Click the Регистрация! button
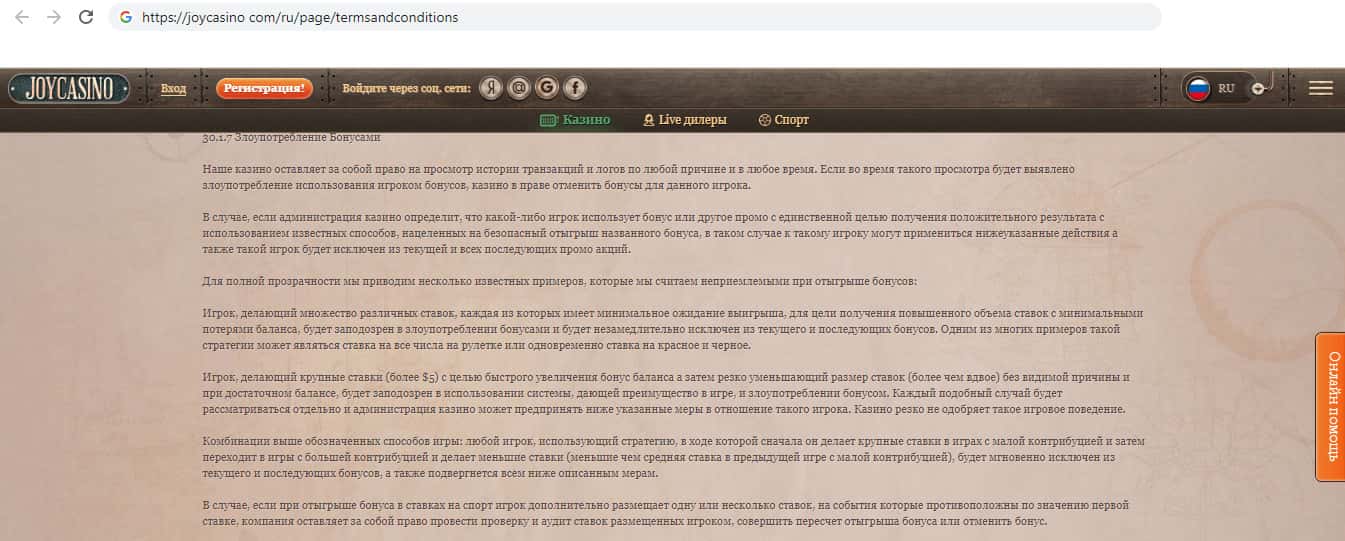 point(264,88)
